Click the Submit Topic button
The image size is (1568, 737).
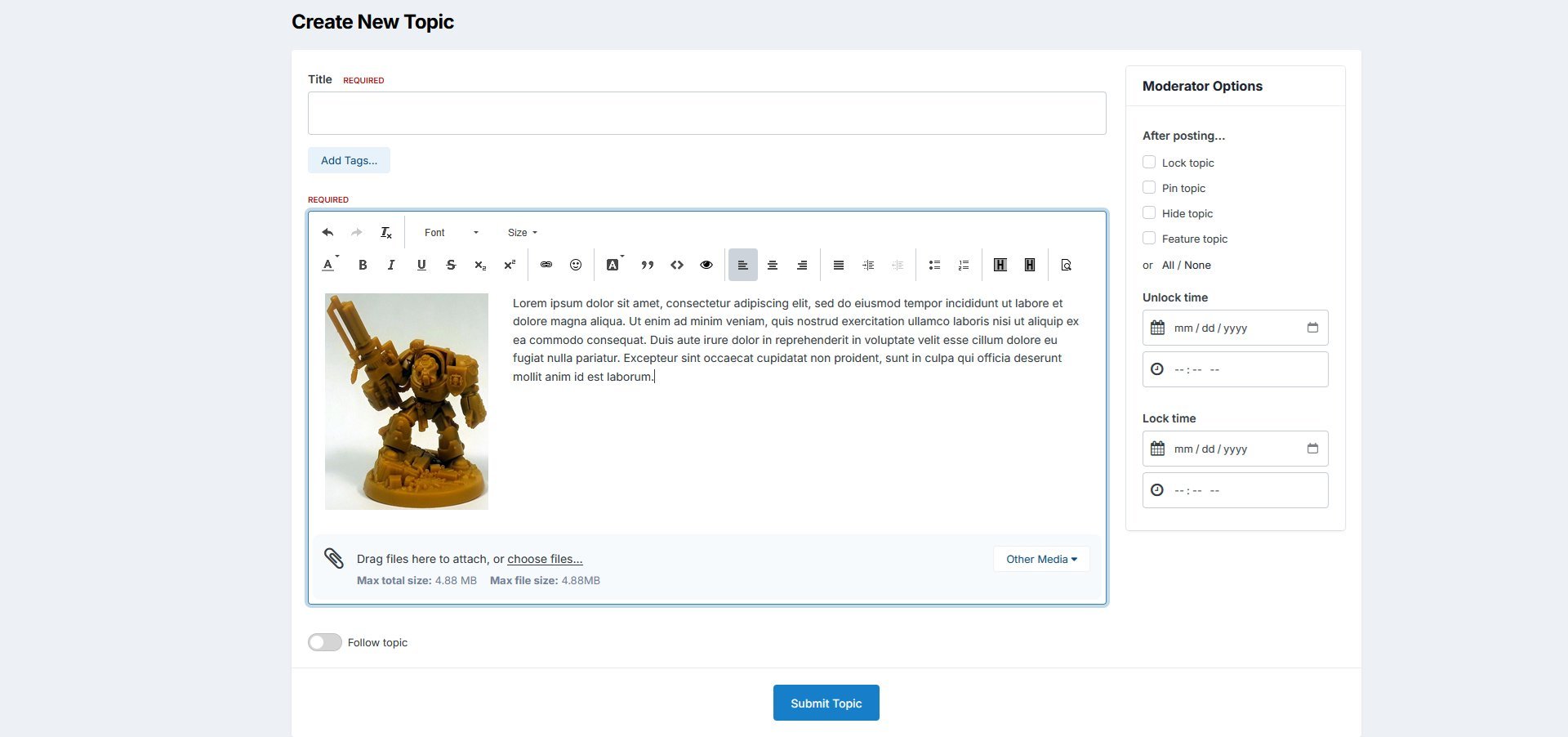tap(826, 703)
